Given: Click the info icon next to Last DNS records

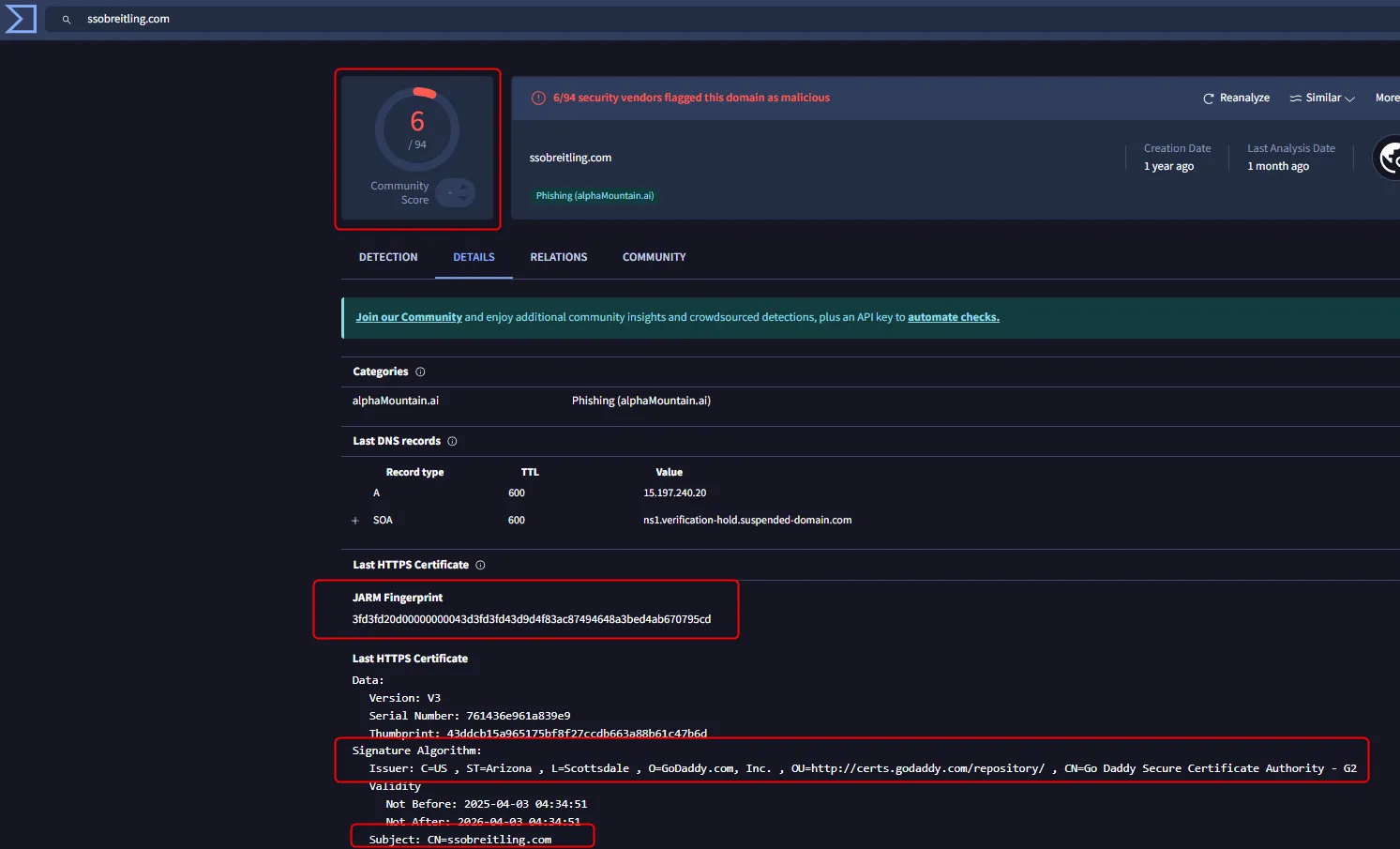Looking at the screenshot, I should (452, 441).
